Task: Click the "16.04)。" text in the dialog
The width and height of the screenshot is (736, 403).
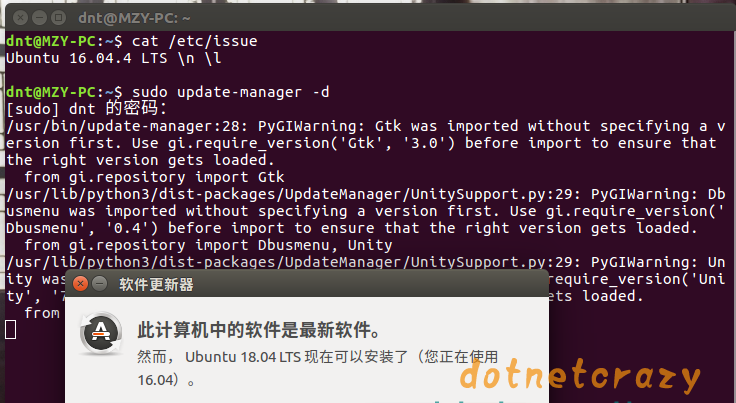Action: point(166,380)
